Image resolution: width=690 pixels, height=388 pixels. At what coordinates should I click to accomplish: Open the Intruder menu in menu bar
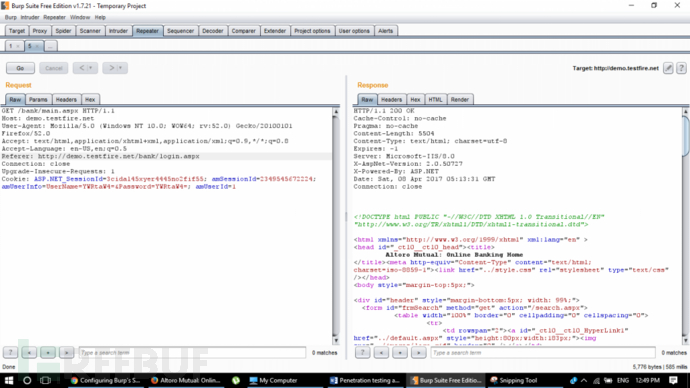[x=30, y=18]
